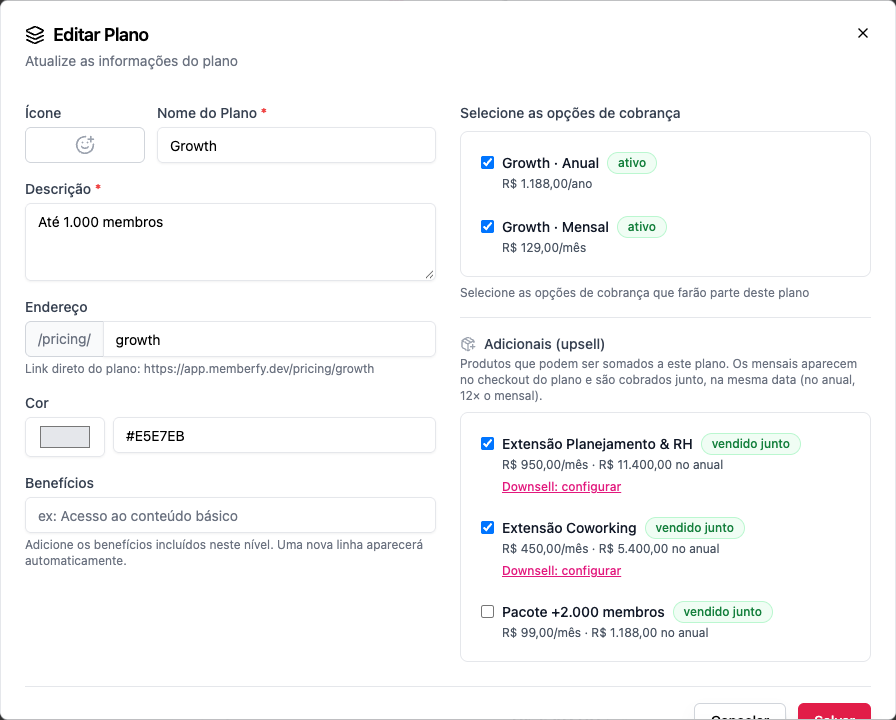Viewport: 896px width, 720px height.
Task: Click the R$ 950,00/mês price line
Action: (x=613, y=465)
